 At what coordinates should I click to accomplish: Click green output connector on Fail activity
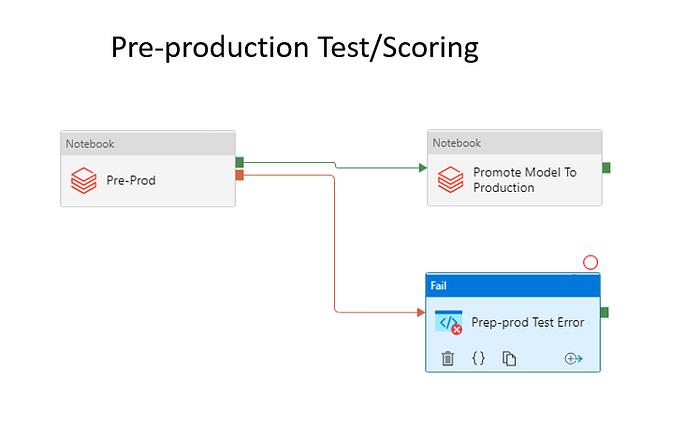[604, 312]
